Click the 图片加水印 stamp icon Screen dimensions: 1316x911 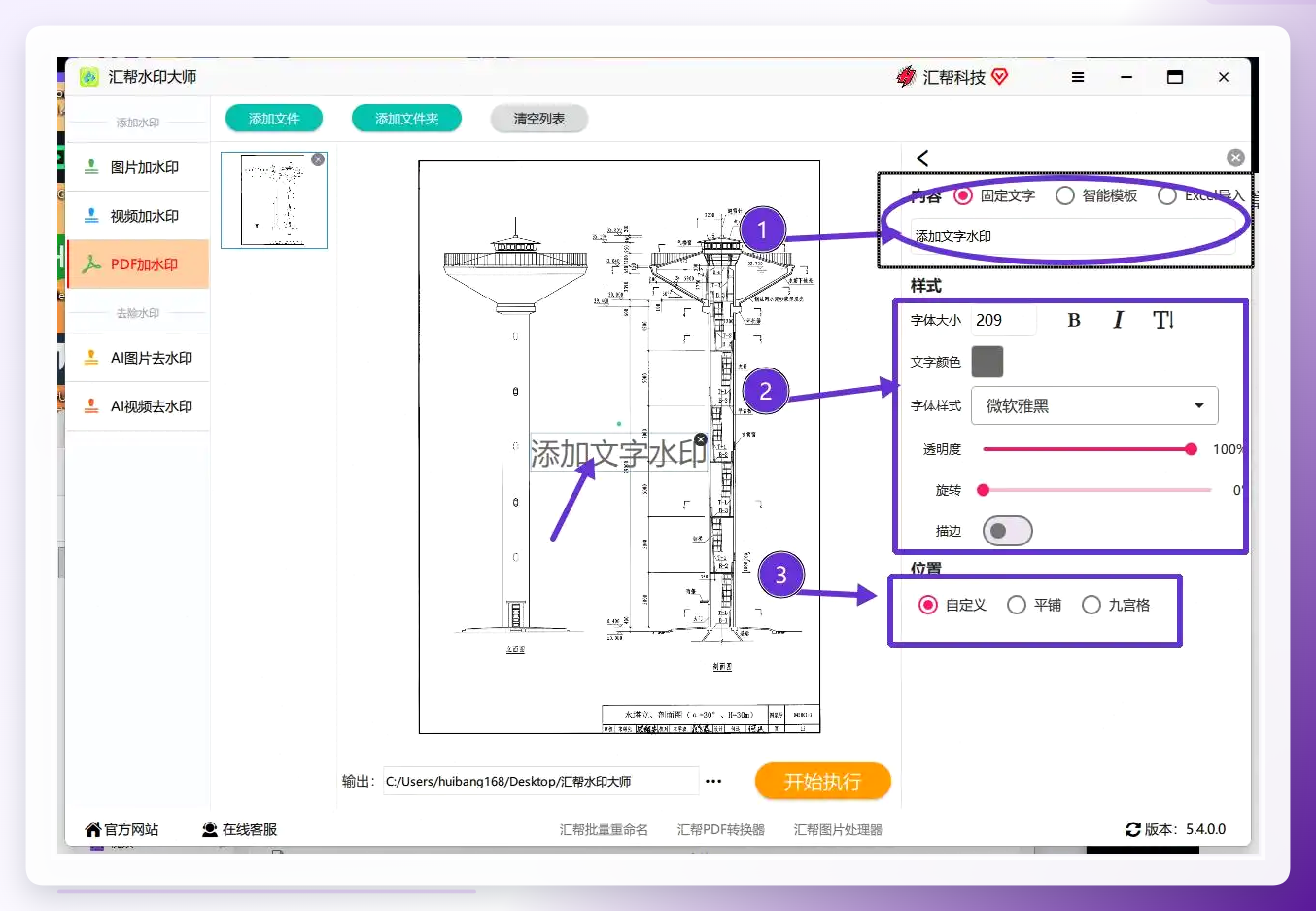click(91, 167)
